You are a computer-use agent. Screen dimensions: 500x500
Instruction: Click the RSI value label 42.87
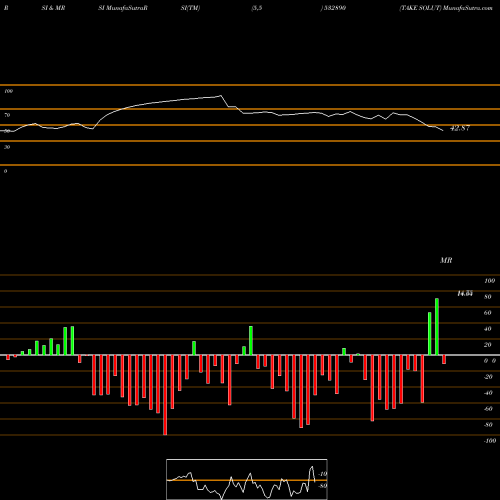pos(460,128)
